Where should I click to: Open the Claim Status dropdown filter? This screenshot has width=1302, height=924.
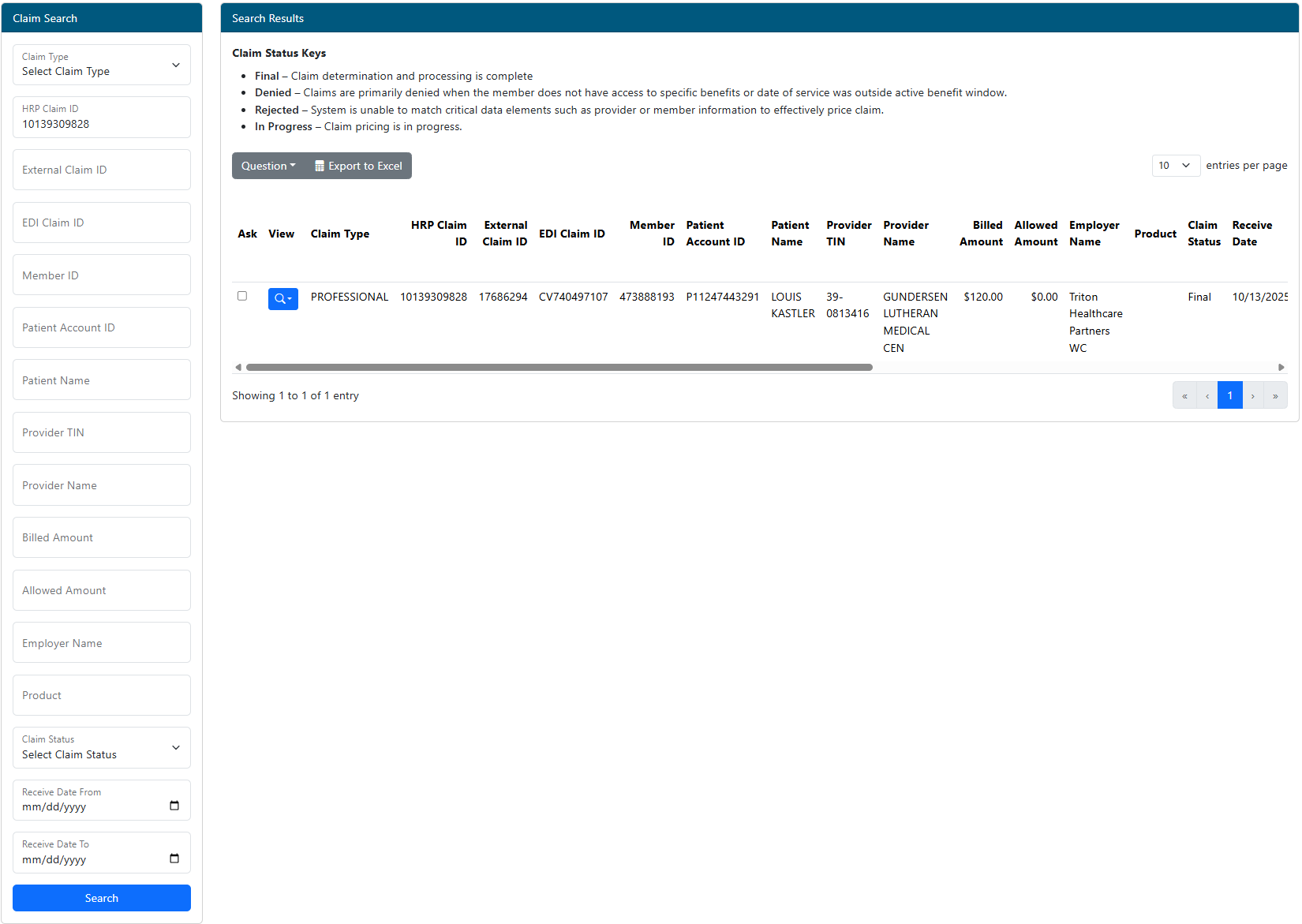point(102,747)
